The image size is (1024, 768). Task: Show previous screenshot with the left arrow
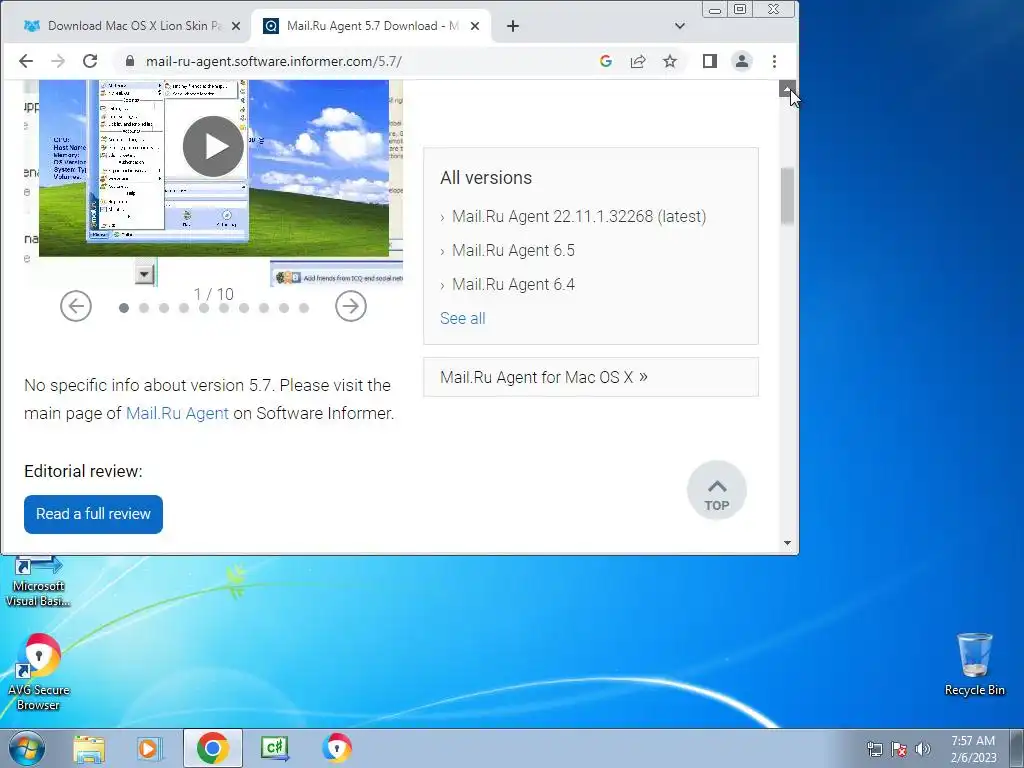(x=76, y=306)
